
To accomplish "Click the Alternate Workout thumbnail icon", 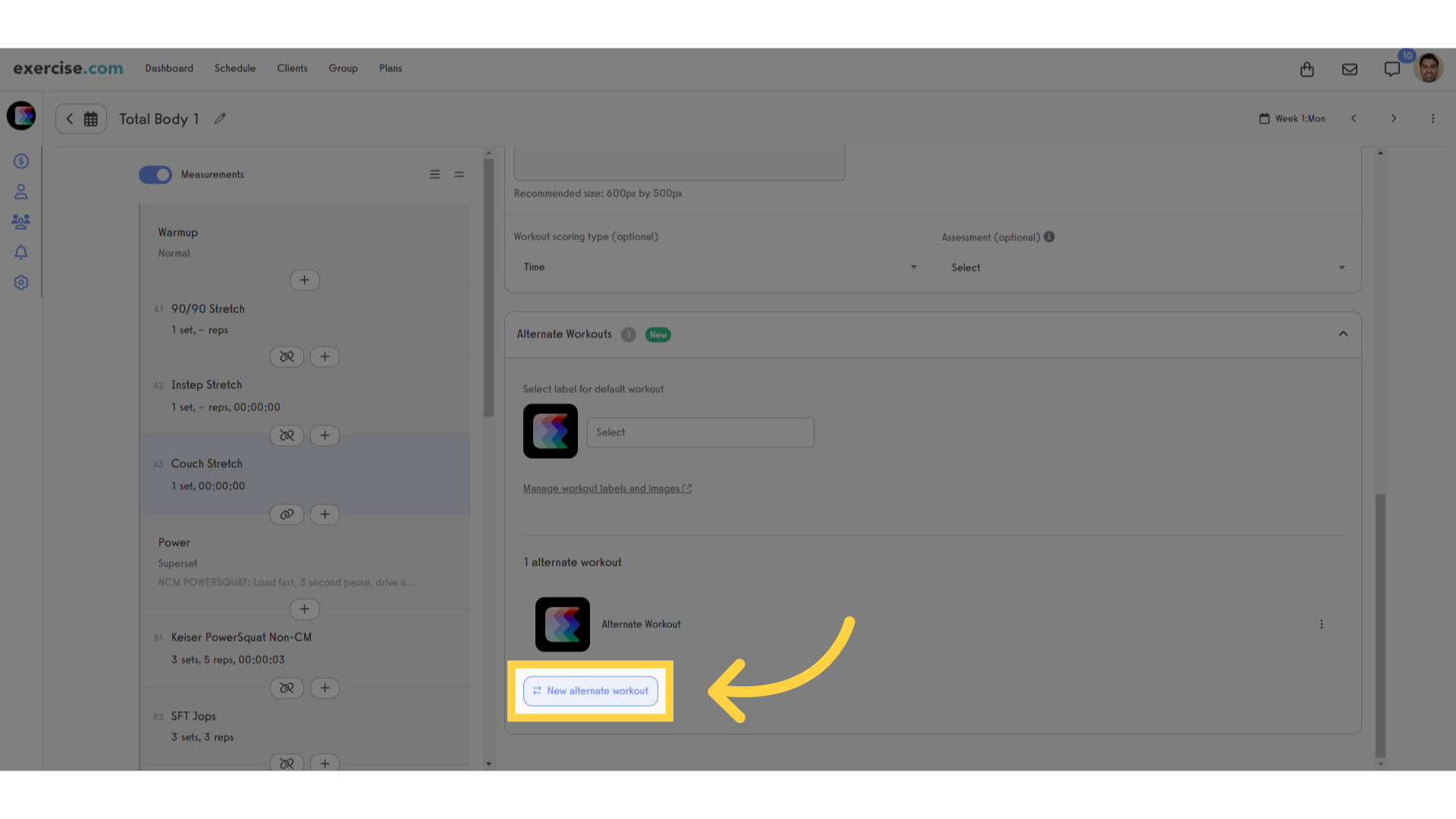I will click(562, 624).
